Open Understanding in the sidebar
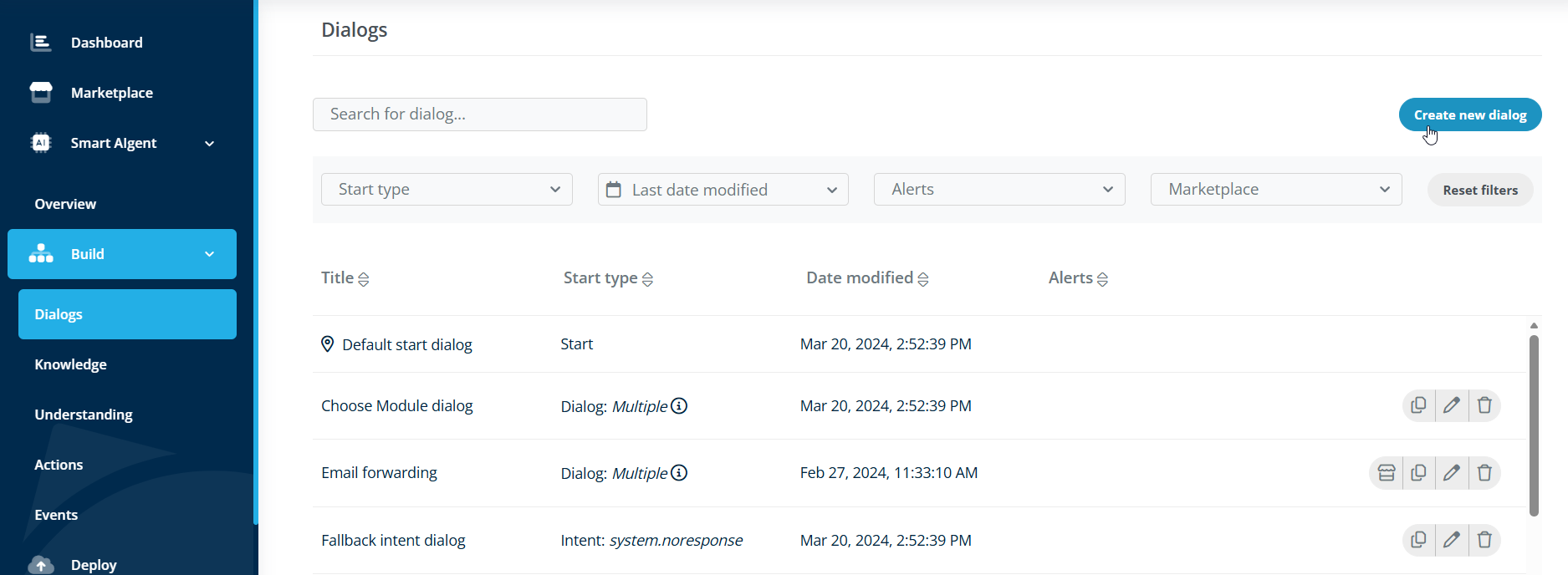Image resolution: width=1568 pixels, height=575 pixels. [x=84, y=415]
